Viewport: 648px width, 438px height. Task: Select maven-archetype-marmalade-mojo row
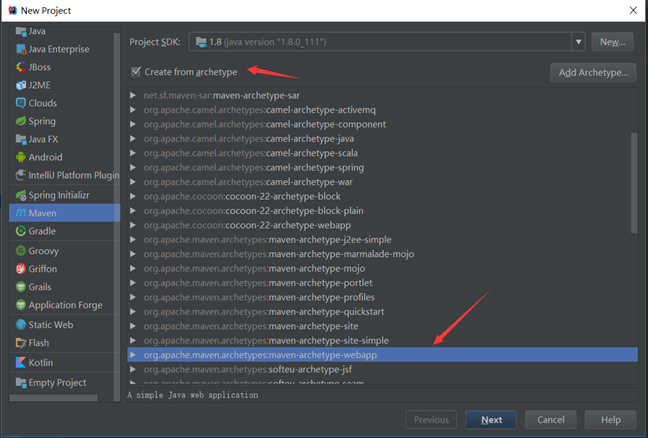click(x=382, y=254)
